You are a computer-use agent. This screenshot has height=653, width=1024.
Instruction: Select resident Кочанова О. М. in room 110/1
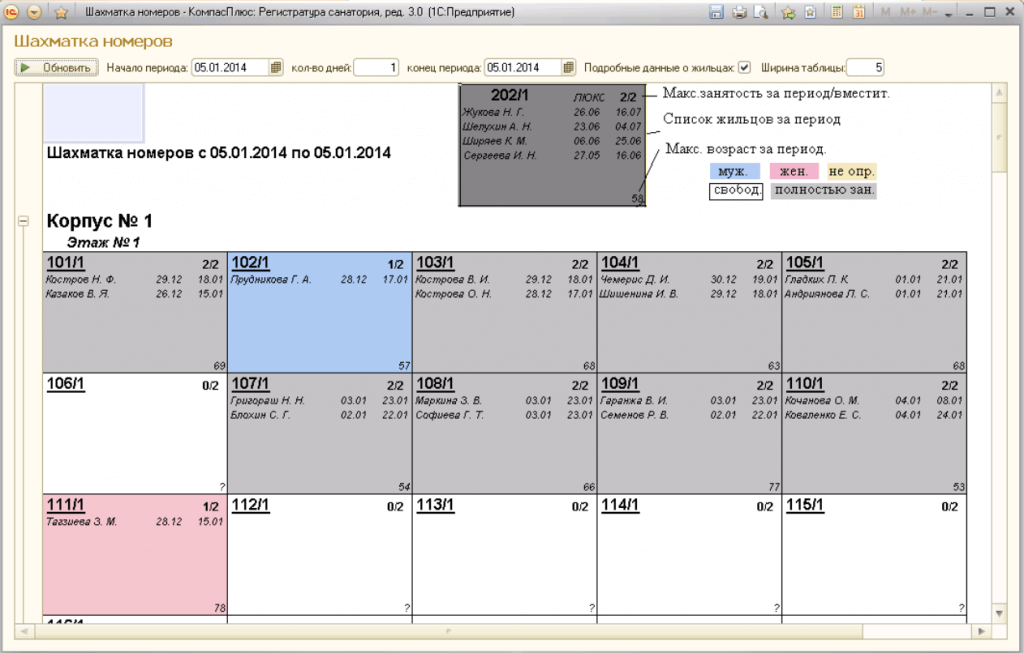point(822,400)
